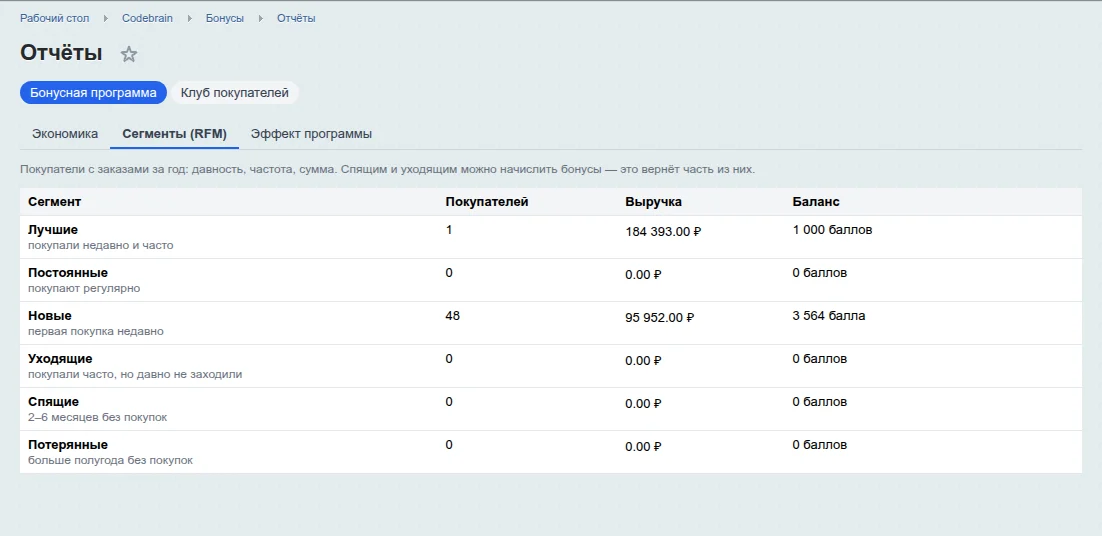
Task: Switch to Эффект программы tab
Action: point(311,134)
